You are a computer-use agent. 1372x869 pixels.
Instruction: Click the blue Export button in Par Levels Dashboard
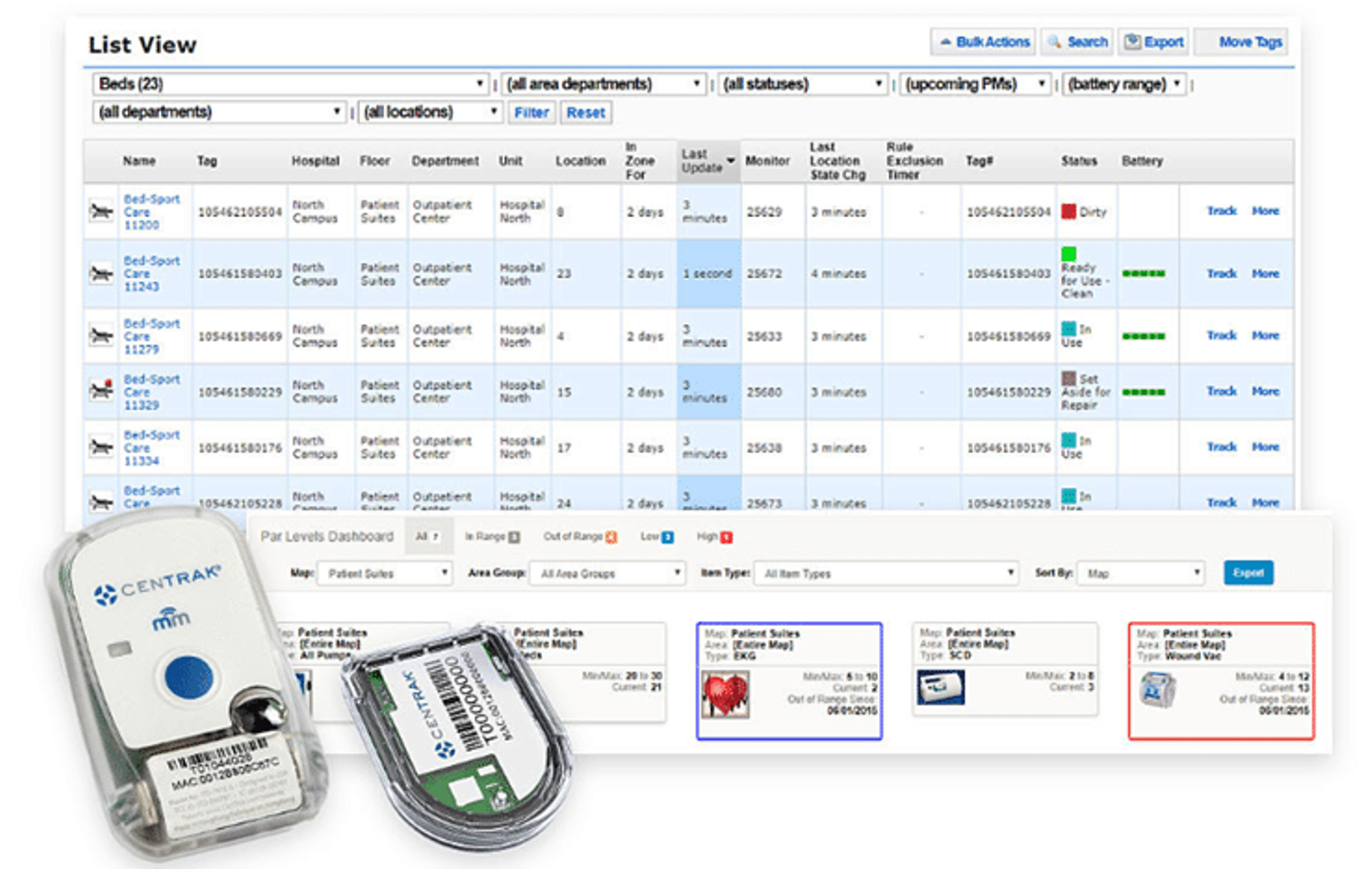point(1248,573)
